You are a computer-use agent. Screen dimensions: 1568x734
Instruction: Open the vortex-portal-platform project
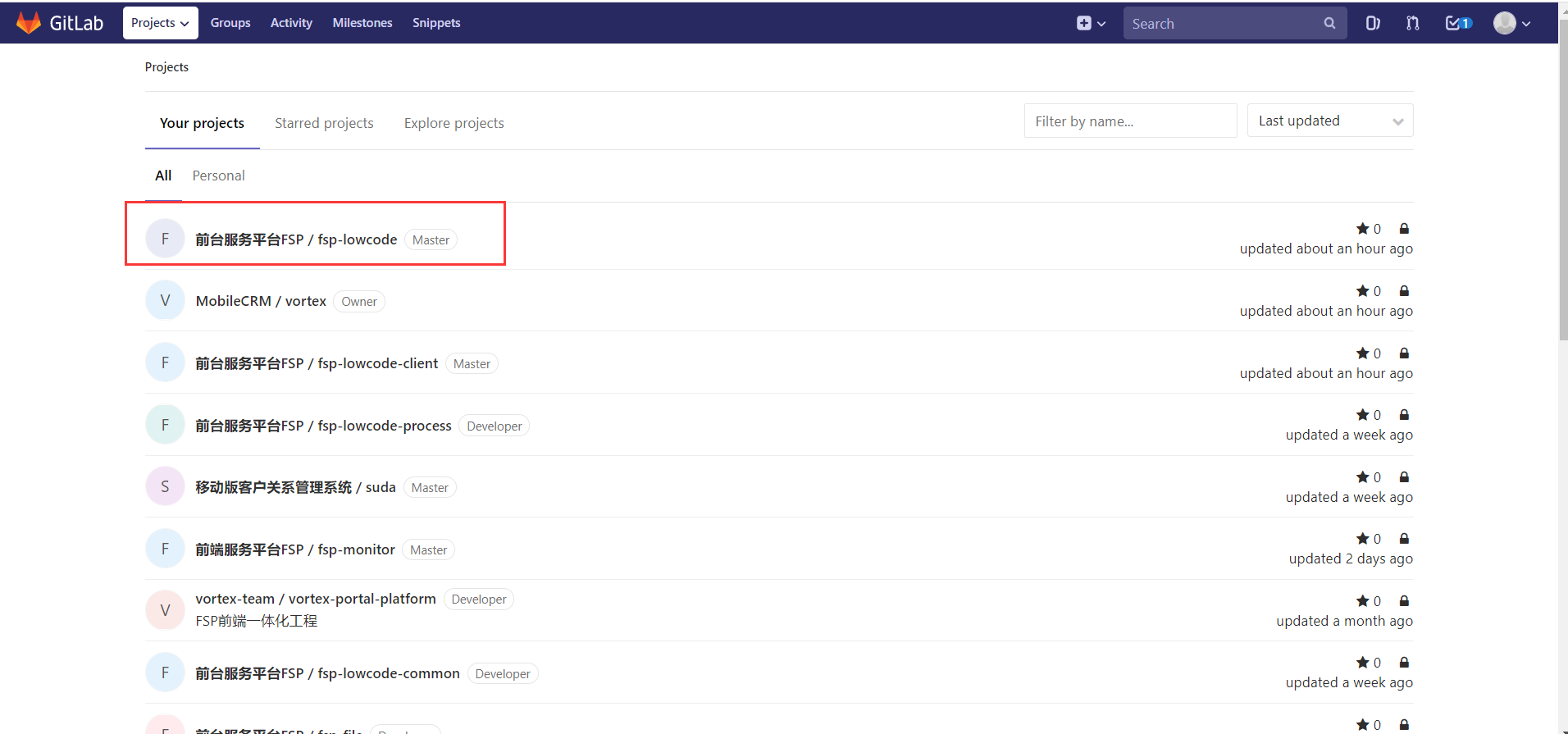(316, 599)
